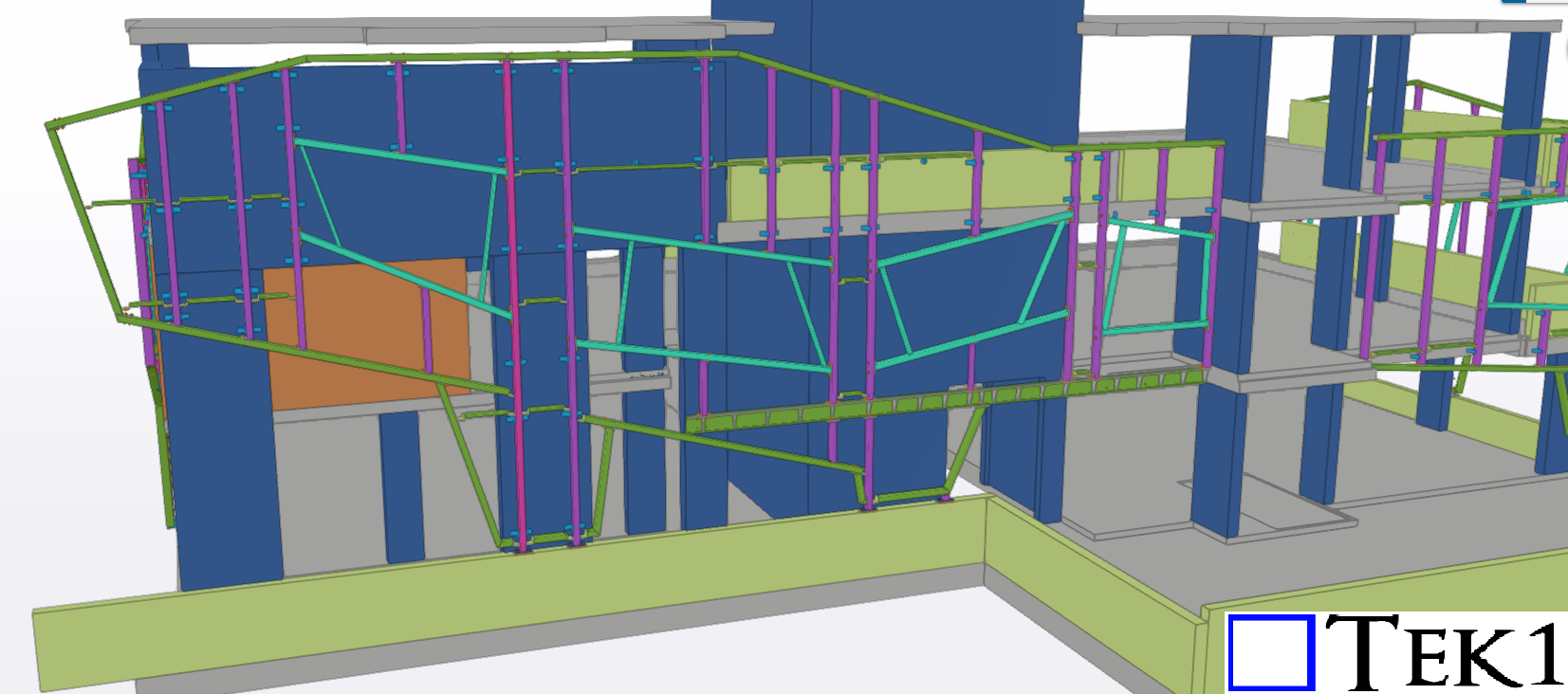Select the orange wall panel in model

(x=368, y=334)
